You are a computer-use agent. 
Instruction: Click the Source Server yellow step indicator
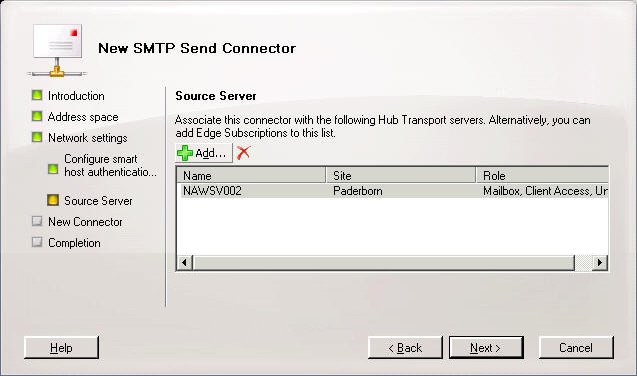[53, 200]
